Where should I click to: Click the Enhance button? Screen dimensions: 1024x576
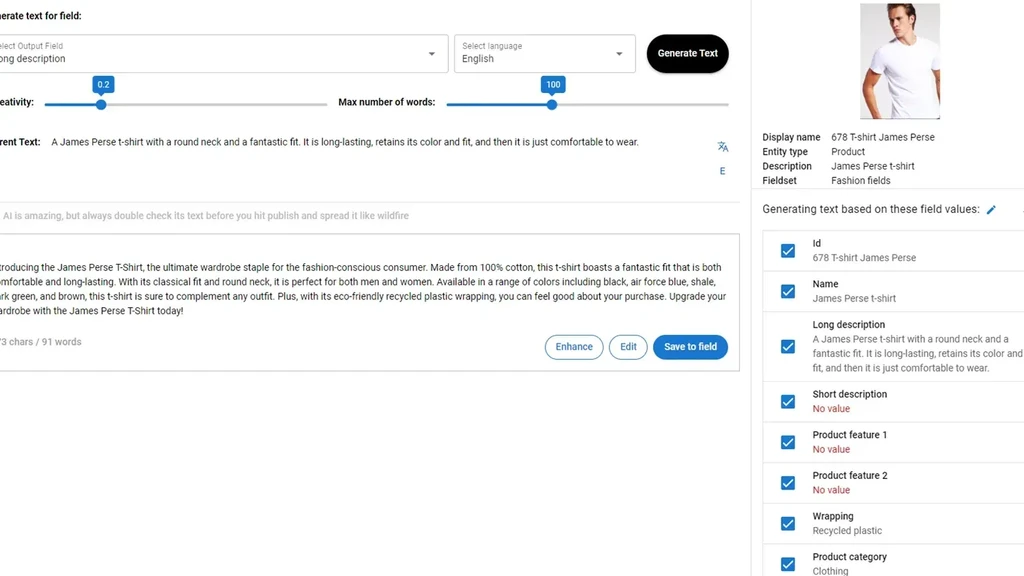tap(574, 347)
